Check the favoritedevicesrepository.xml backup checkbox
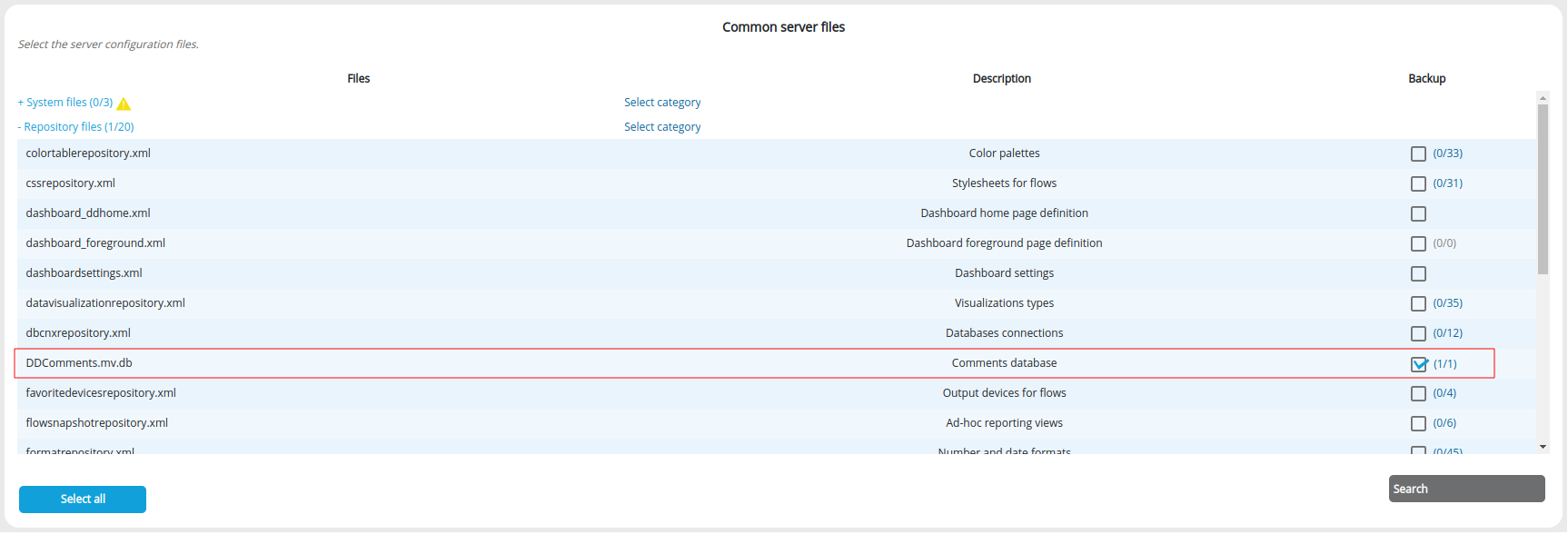The height and width of the screenshot is (534, 1568). [1417, 394]
